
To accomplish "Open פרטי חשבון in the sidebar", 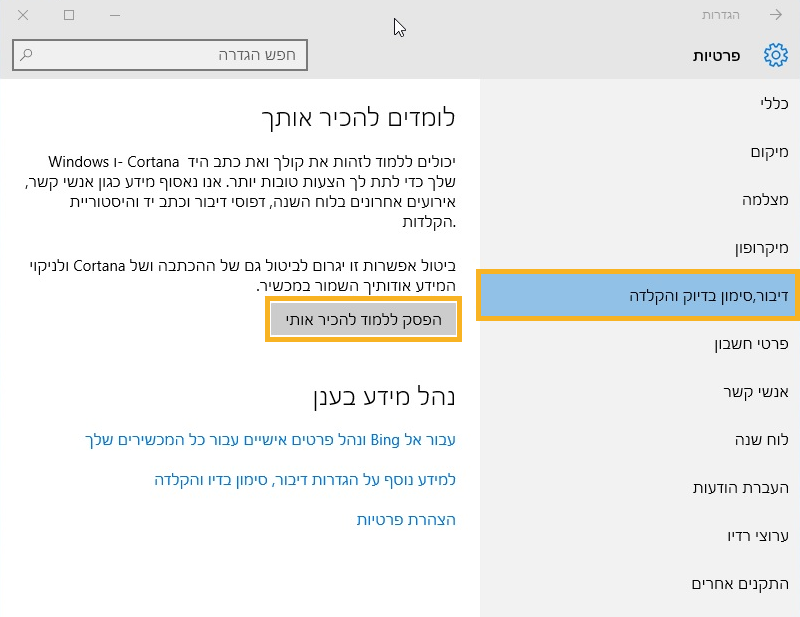I will pos(751,344).
